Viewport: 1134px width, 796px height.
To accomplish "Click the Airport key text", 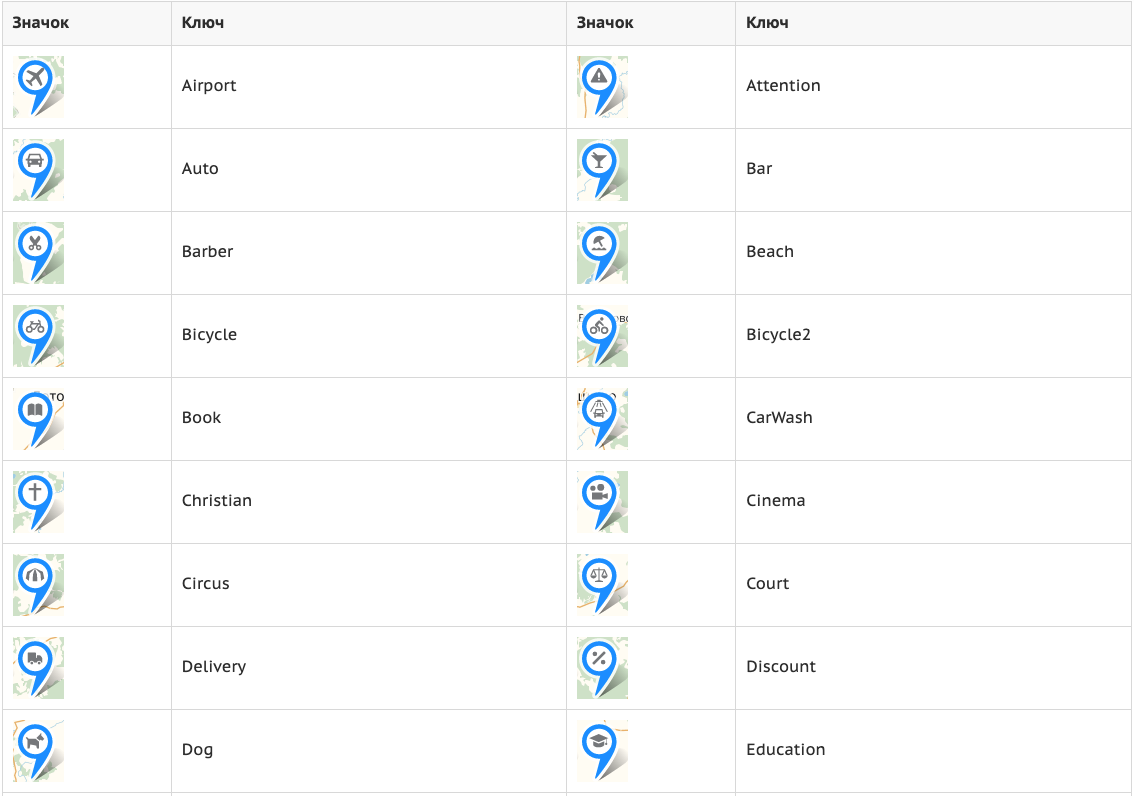I will point(209,86).
